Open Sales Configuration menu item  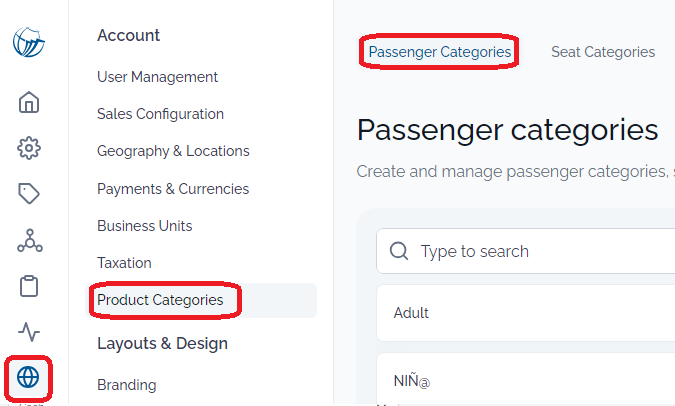tap(160, 114)
